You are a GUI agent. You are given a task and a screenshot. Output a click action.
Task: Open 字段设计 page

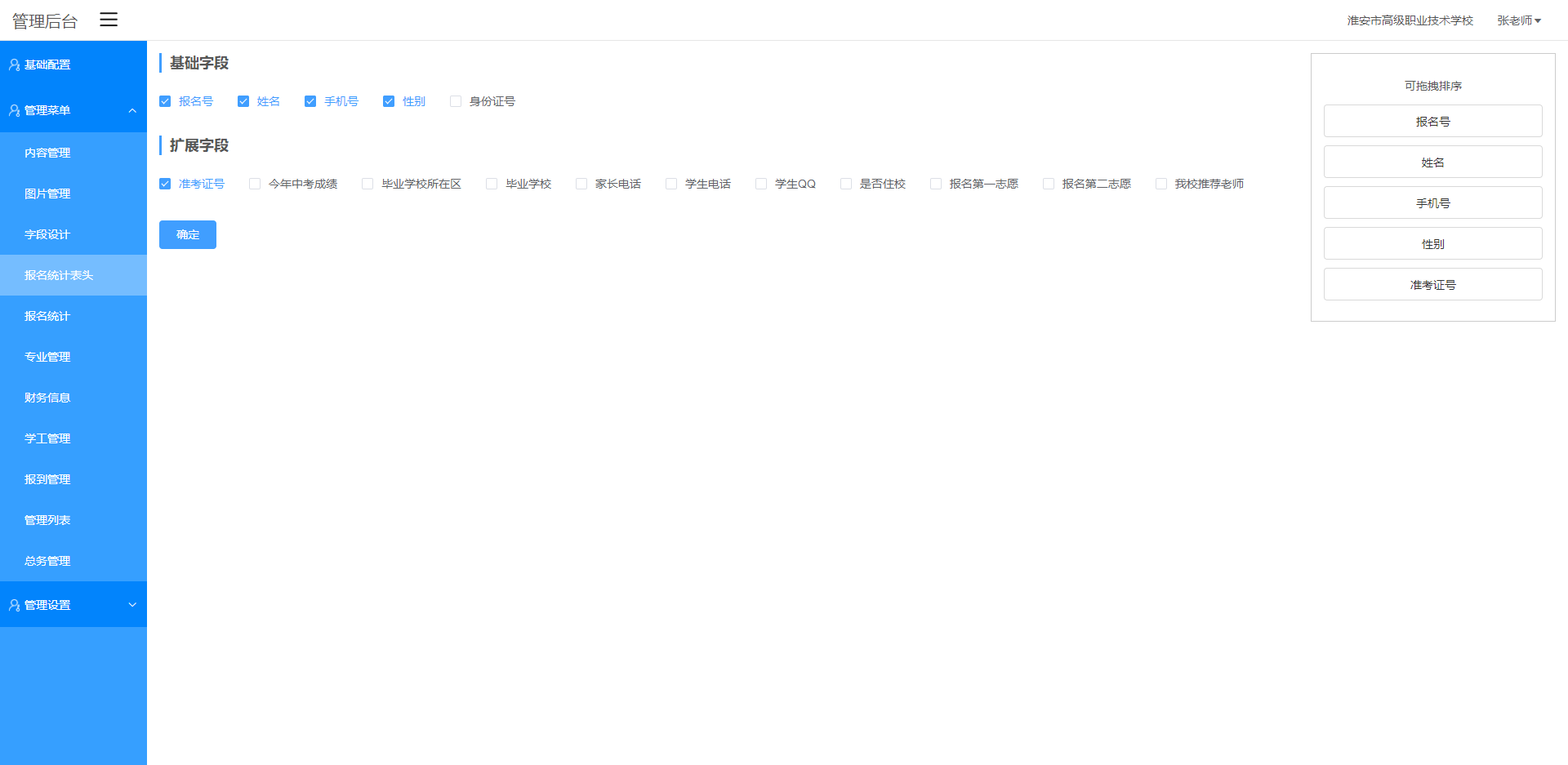(73, 234)
